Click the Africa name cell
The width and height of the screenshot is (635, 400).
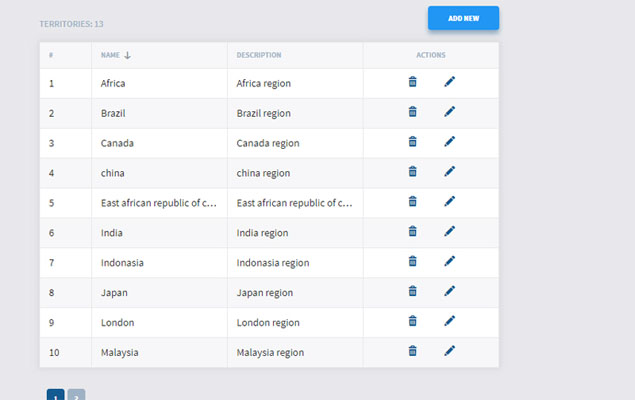coord(113,83)
